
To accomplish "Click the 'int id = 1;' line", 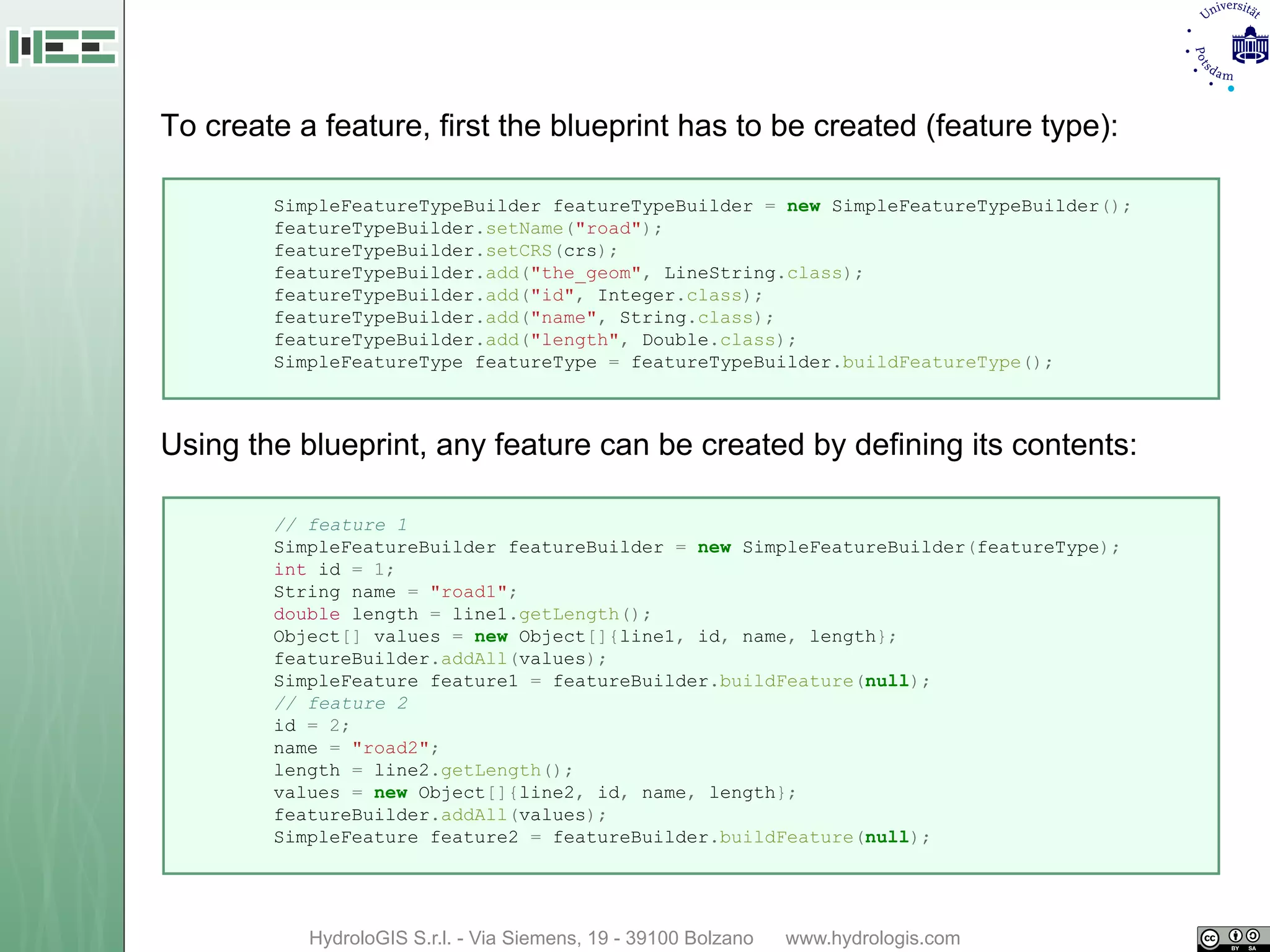I will point(334,570).
